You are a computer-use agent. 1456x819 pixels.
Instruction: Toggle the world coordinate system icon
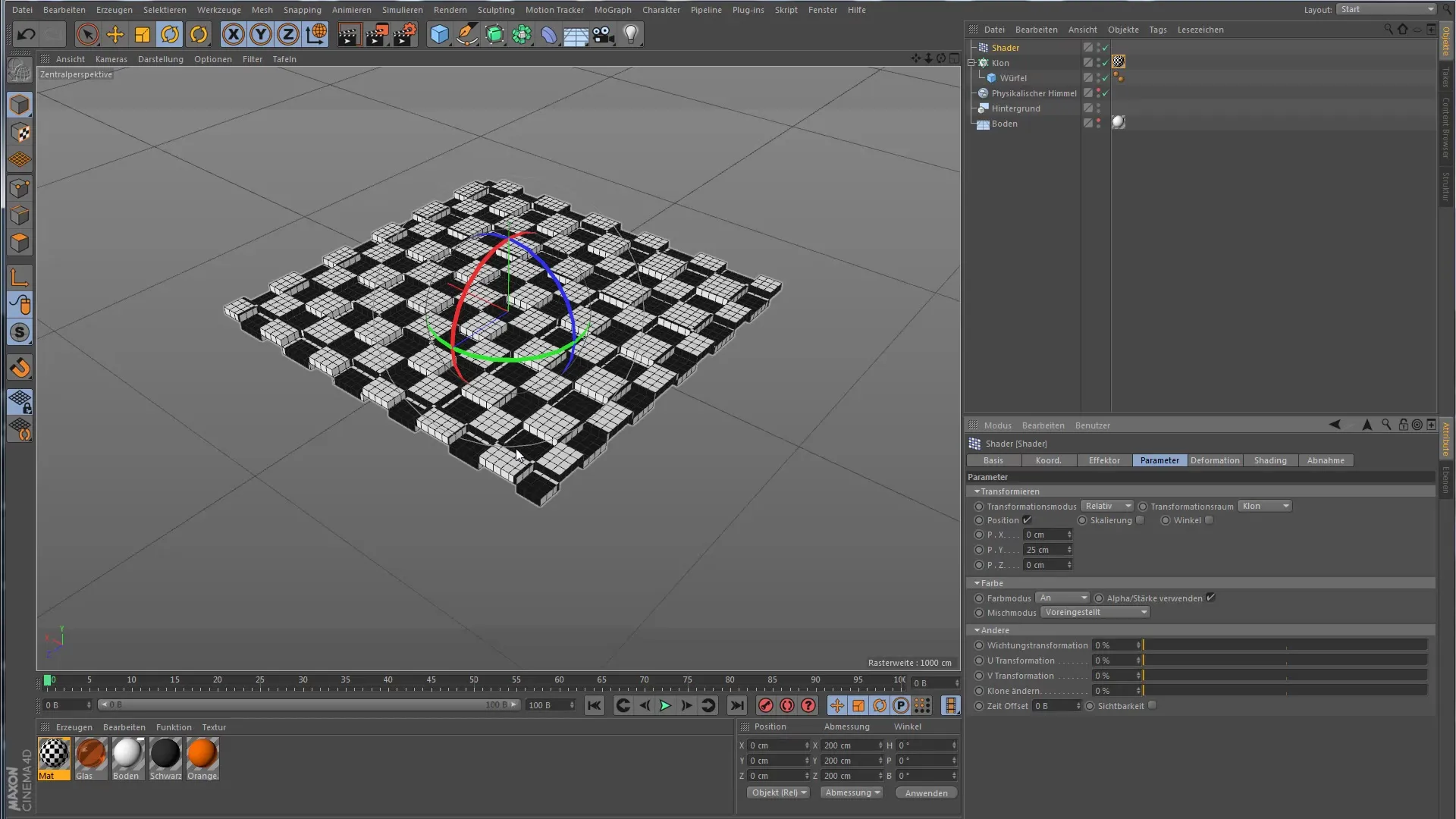click(316, 34)
